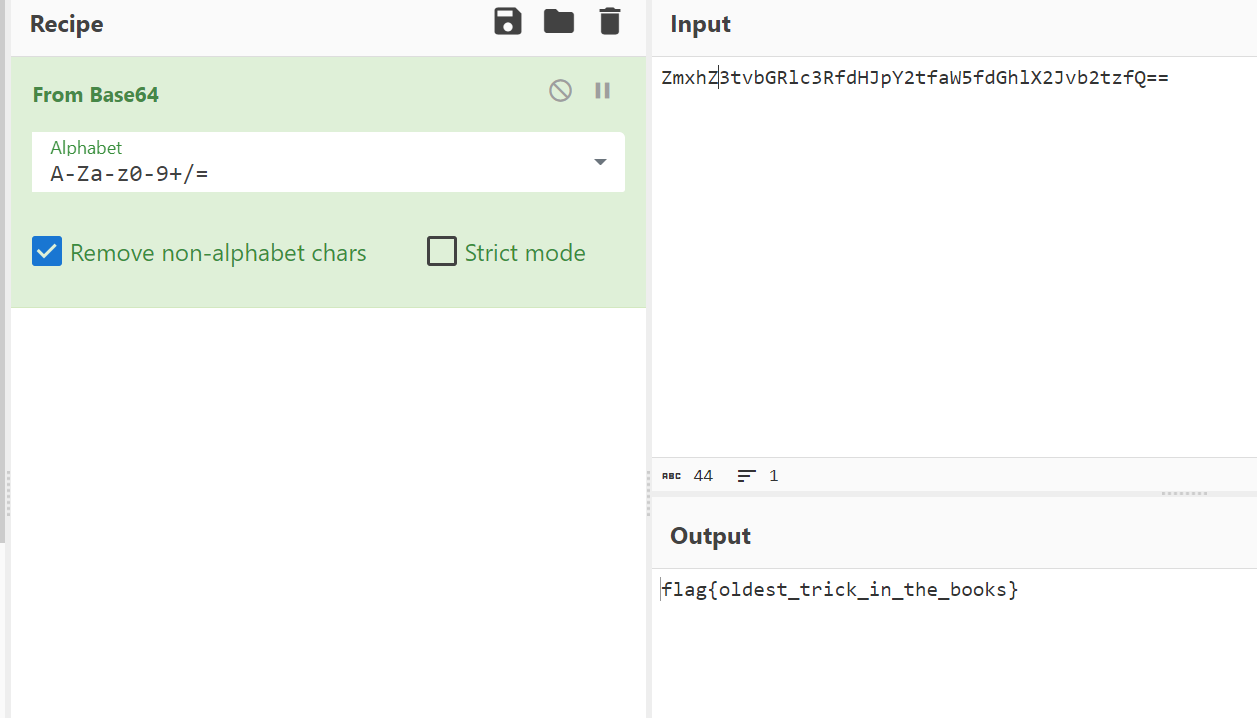The image size is (1257, 718).
Task: Expand the Alphabet dropdown arrow
Action: (x=600, y=162)
